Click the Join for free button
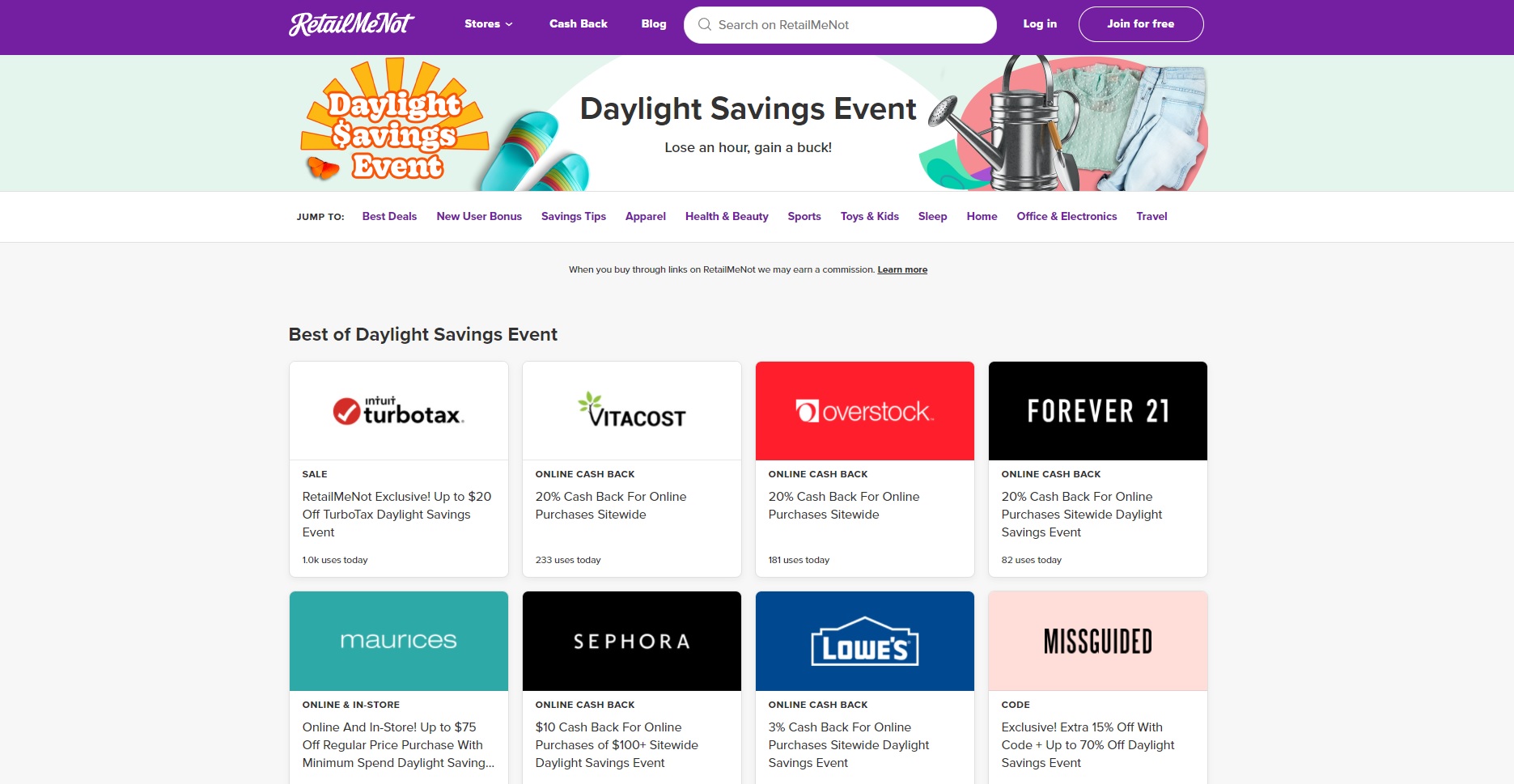Screen dimensions: 1514x784 (x=1141, y=24)
